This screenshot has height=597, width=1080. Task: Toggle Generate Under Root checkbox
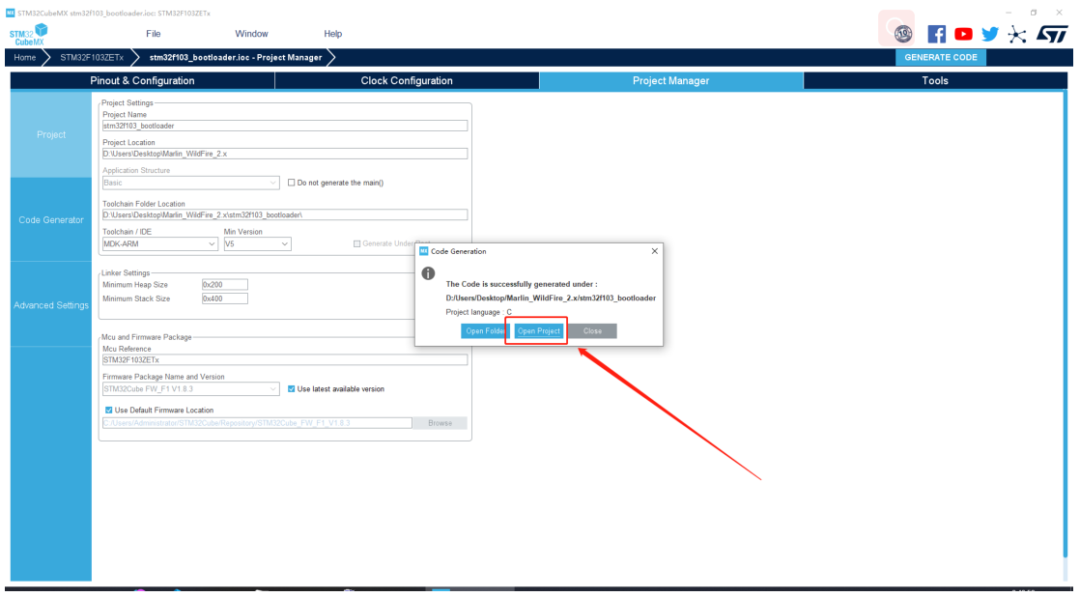357,244
